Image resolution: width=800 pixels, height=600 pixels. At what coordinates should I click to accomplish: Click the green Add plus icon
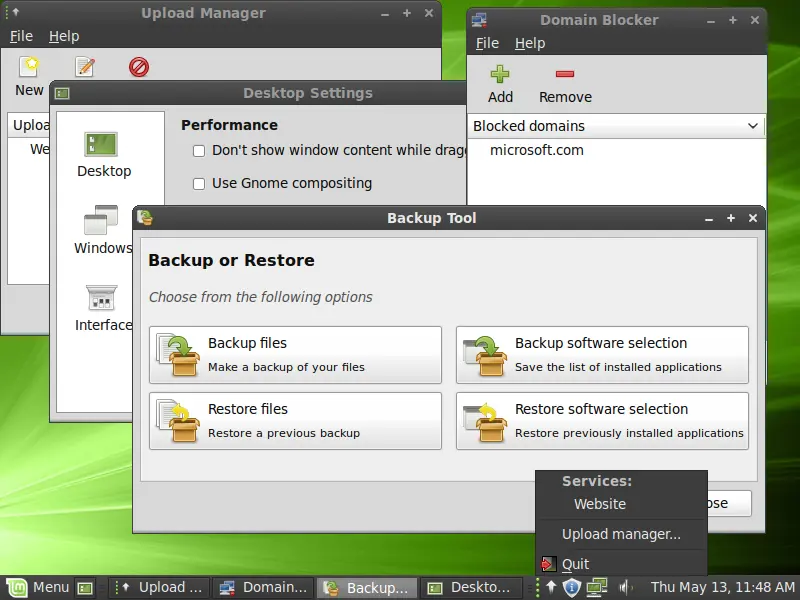click(x=499, y=74)
